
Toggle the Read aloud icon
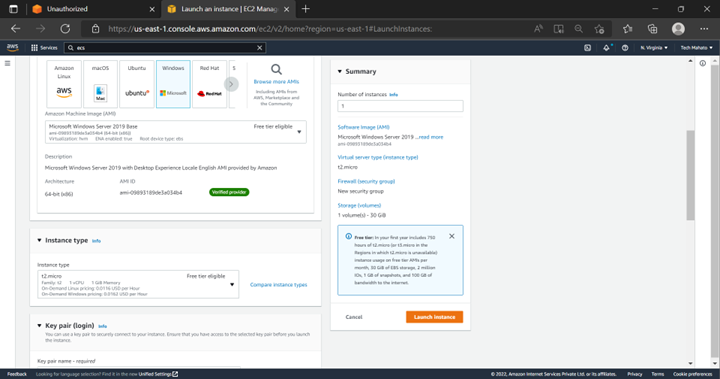pyautogui.click(x=538, y=29)
